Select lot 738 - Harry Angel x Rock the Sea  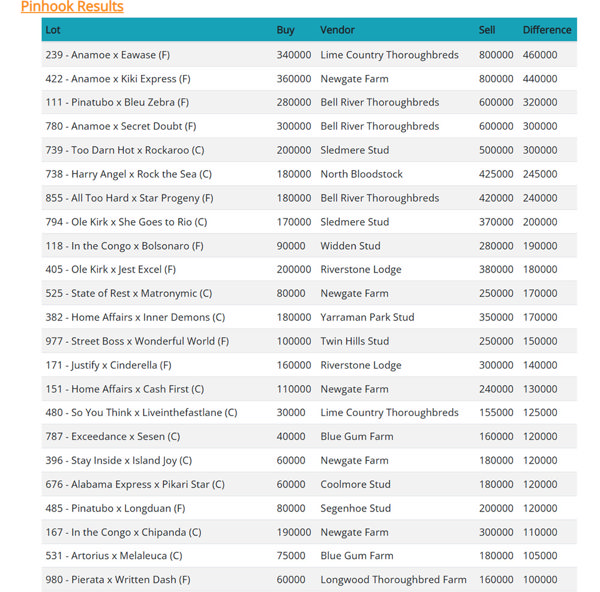tap(129, 174)
